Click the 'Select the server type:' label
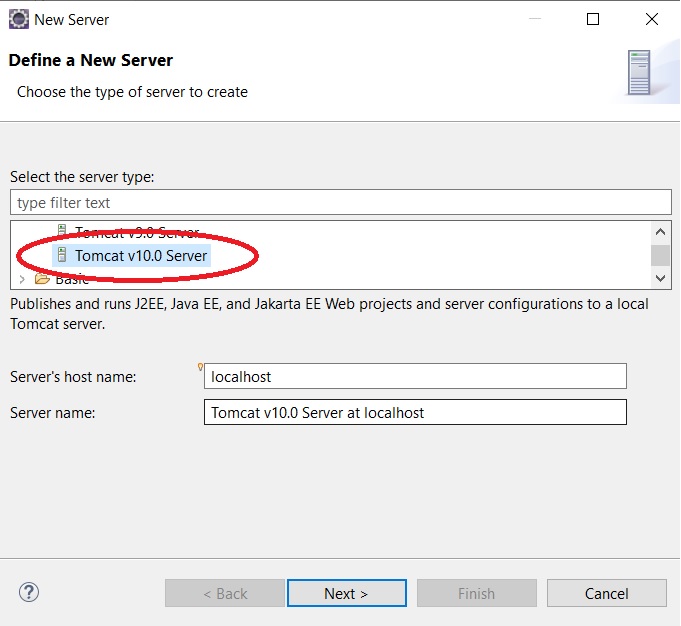 [x=82, y=177]
